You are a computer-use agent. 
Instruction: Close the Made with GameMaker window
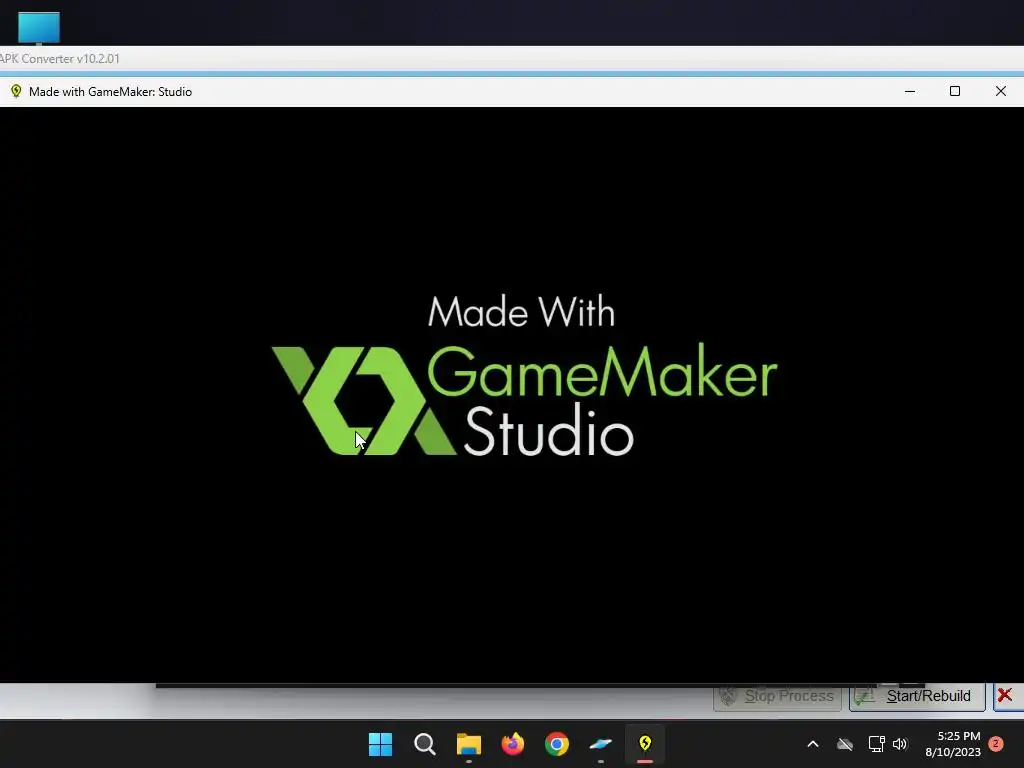[x=1000, y=91]
